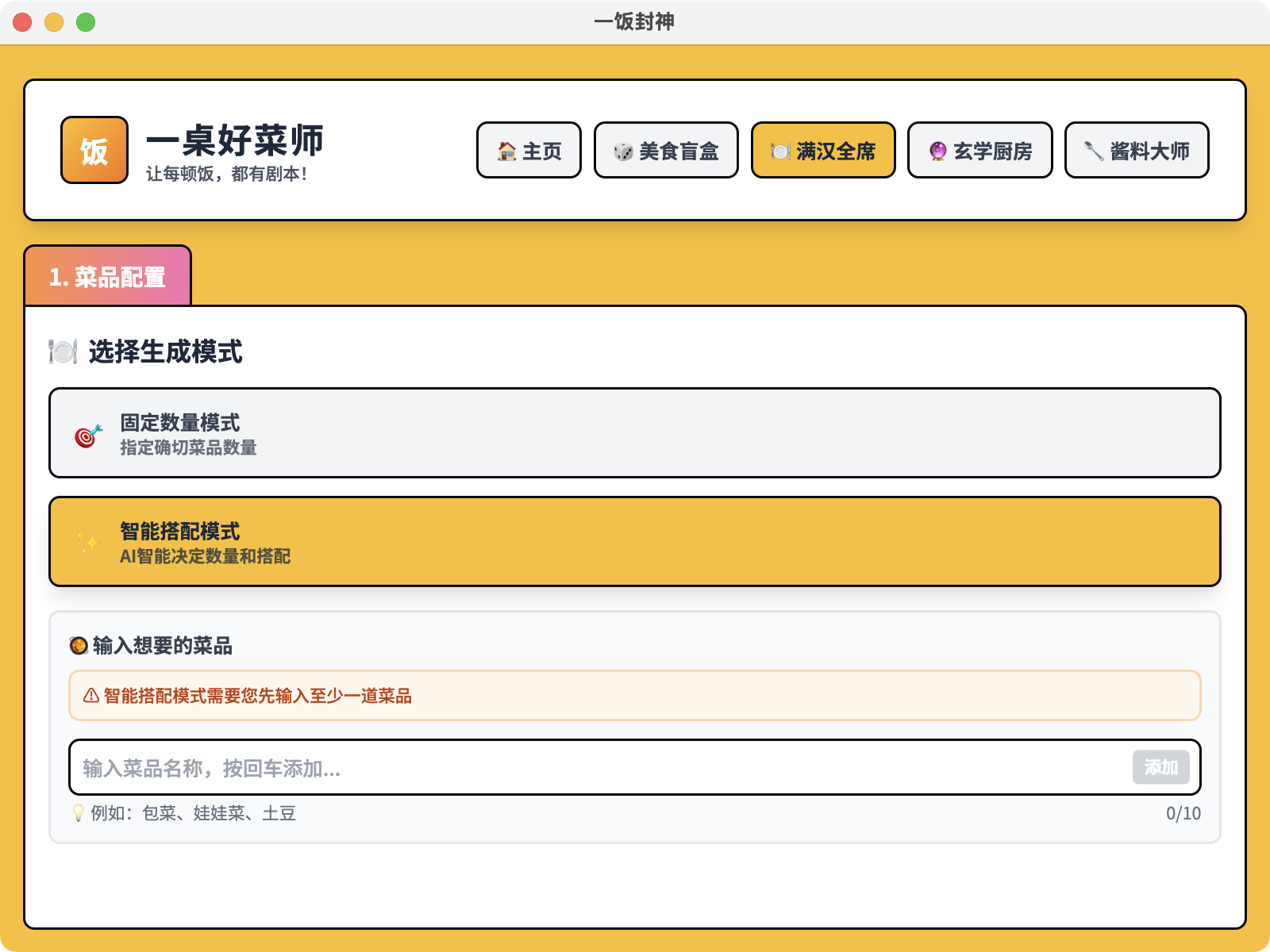Click the 一桌好菜师 app title

point(235,140)
